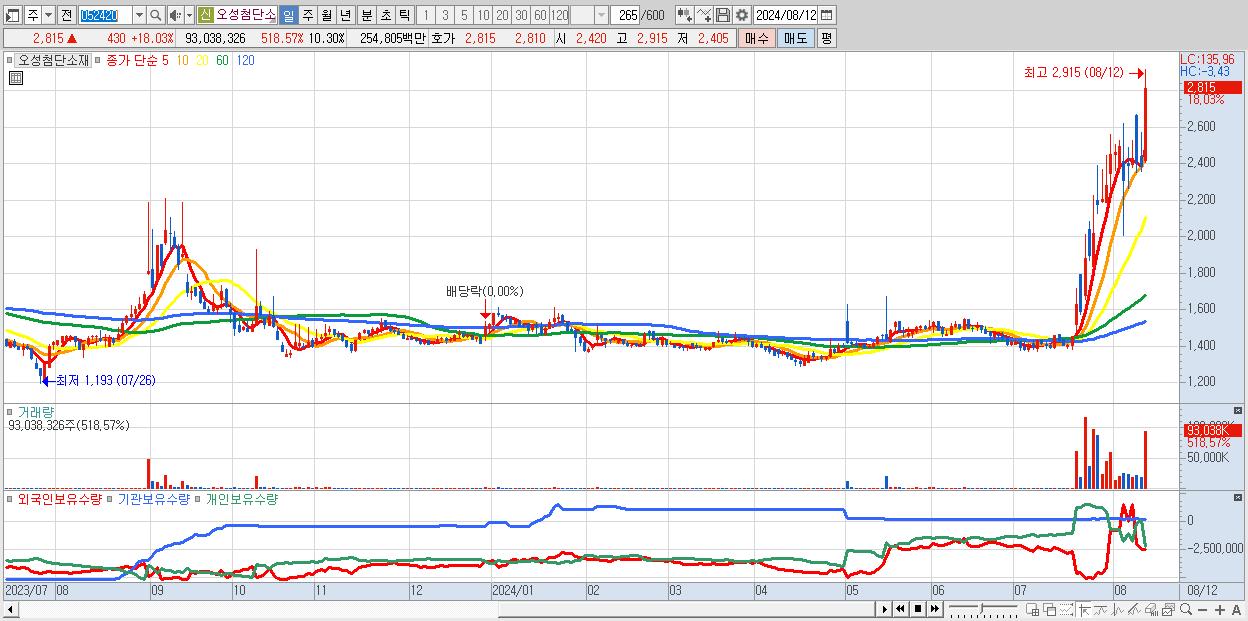Click the window with grid layout icon

pos(1032,609)
